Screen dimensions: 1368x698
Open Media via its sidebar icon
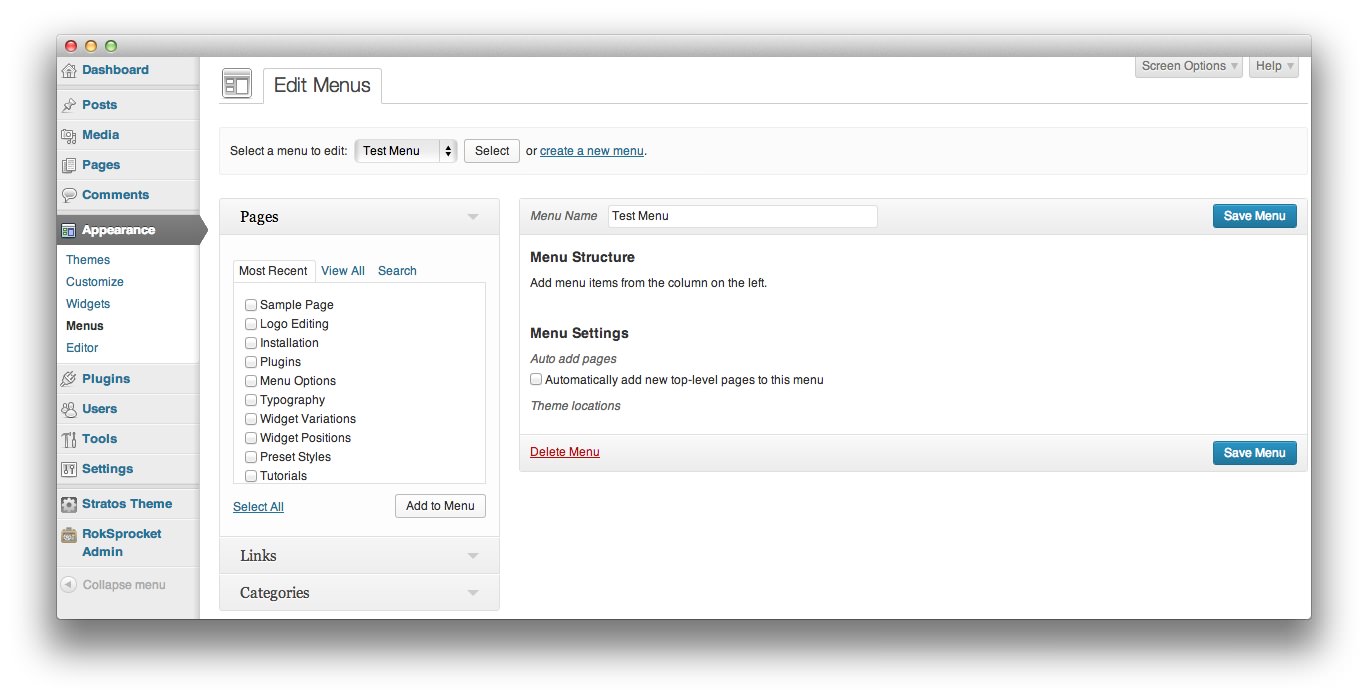69,135
